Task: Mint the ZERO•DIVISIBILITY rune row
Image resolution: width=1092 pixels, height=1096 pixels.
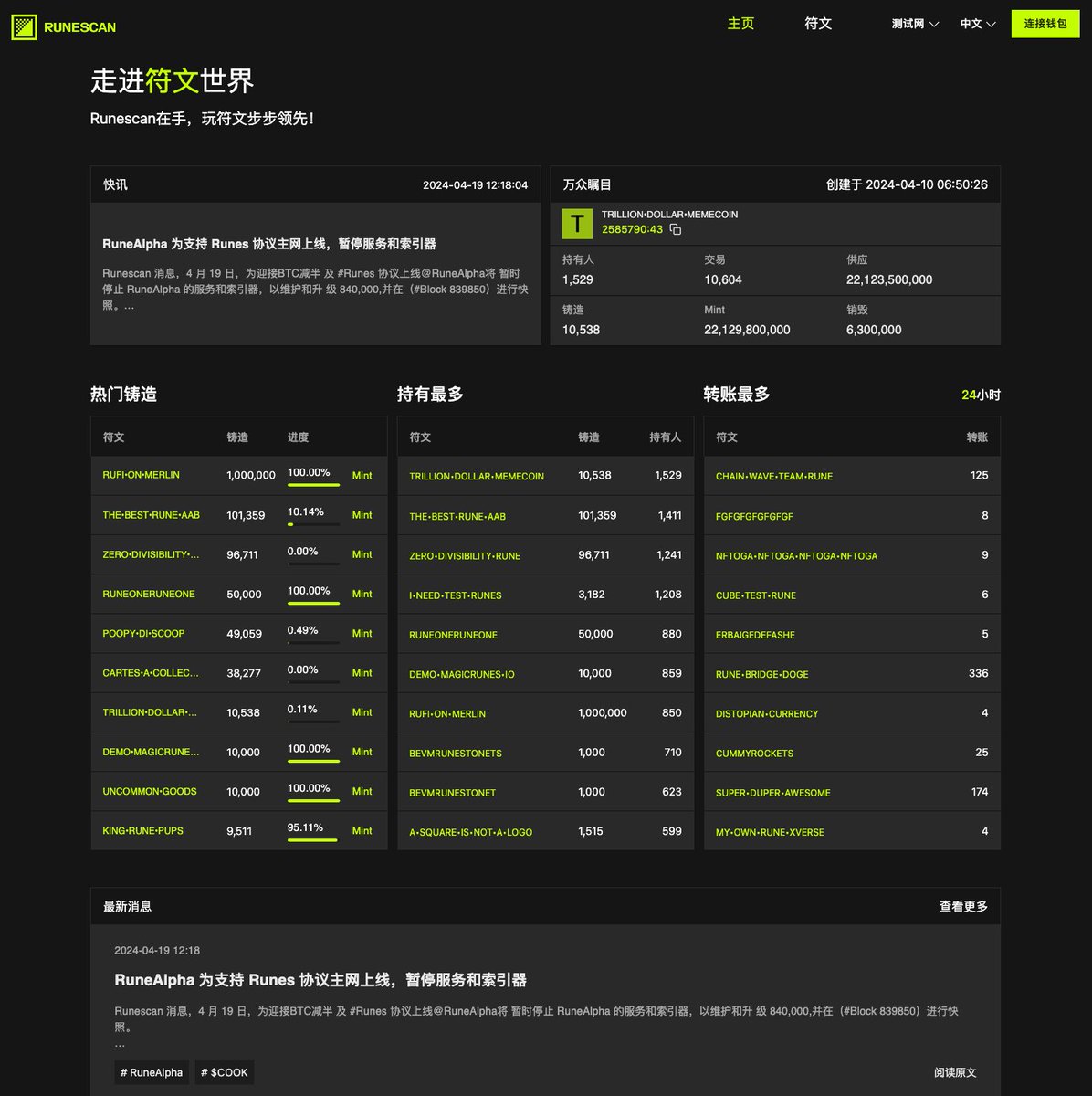Action: coord(362,554)
